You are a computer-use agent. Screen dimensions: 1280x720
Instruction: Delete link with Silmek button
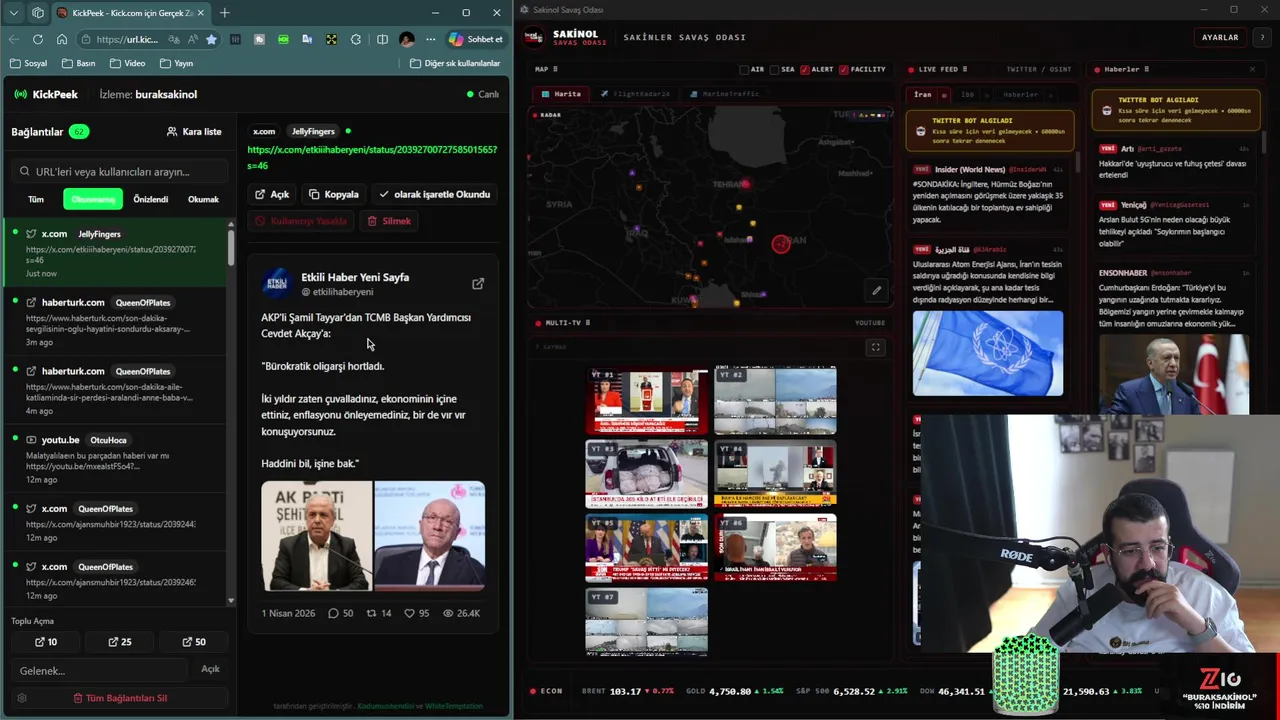coord(389,221)
